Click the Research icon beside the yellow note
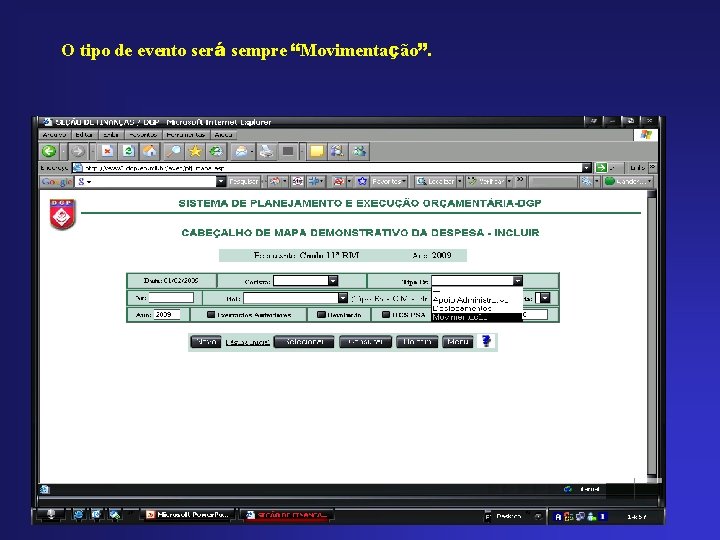 tap(338, 151)
